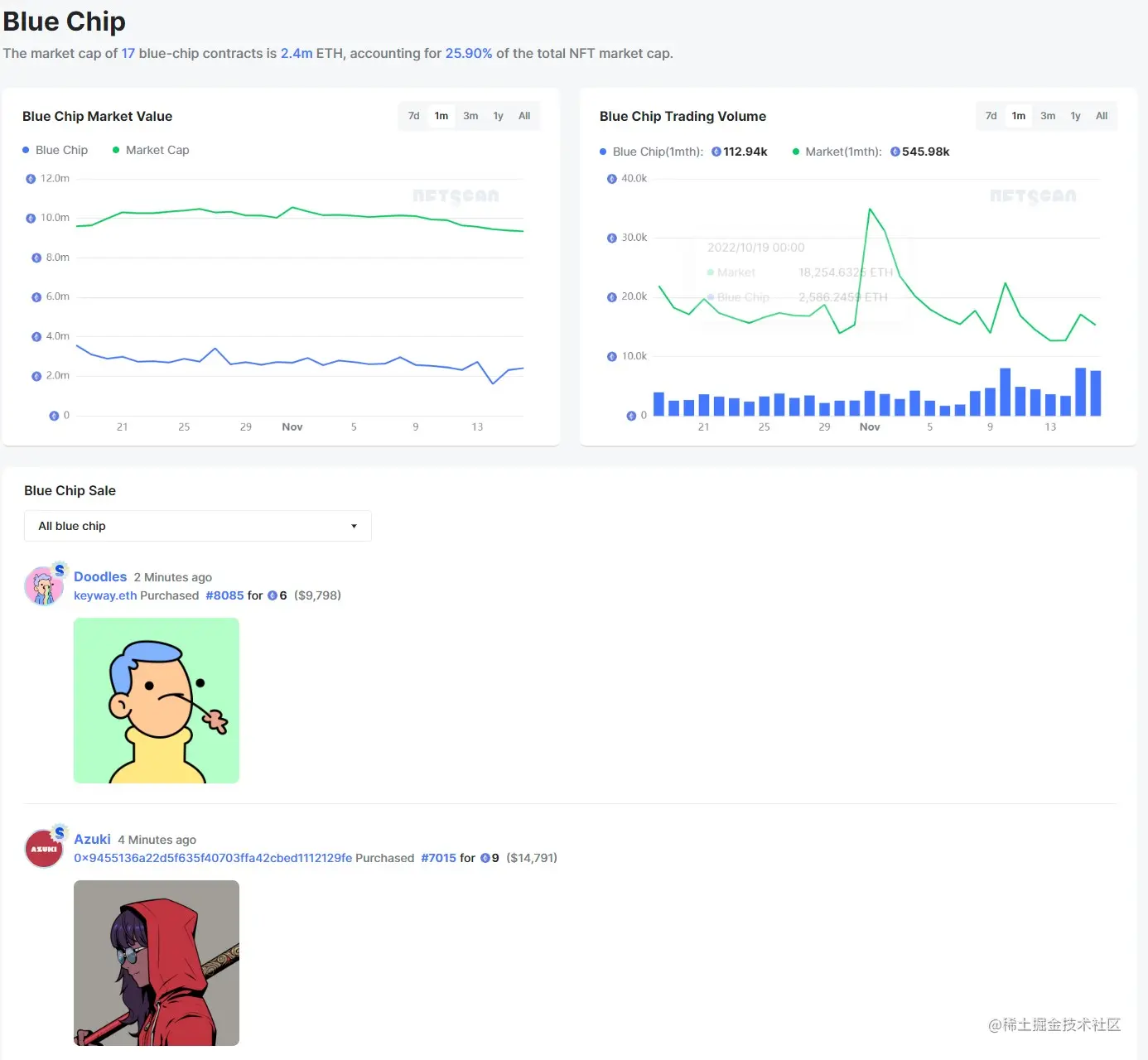Screen dimensions: 1148x1060
Task: Select 7d range in Blue Chip Trading Volume
Action: point(991,116)
